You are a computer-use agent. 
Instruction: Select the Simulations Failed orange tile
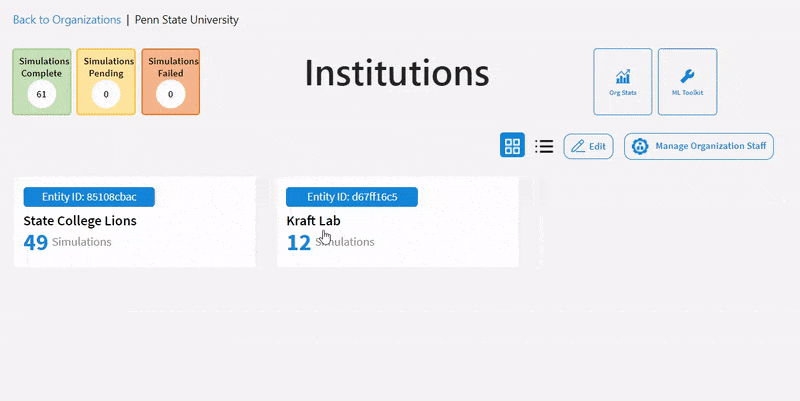(170, 82)
